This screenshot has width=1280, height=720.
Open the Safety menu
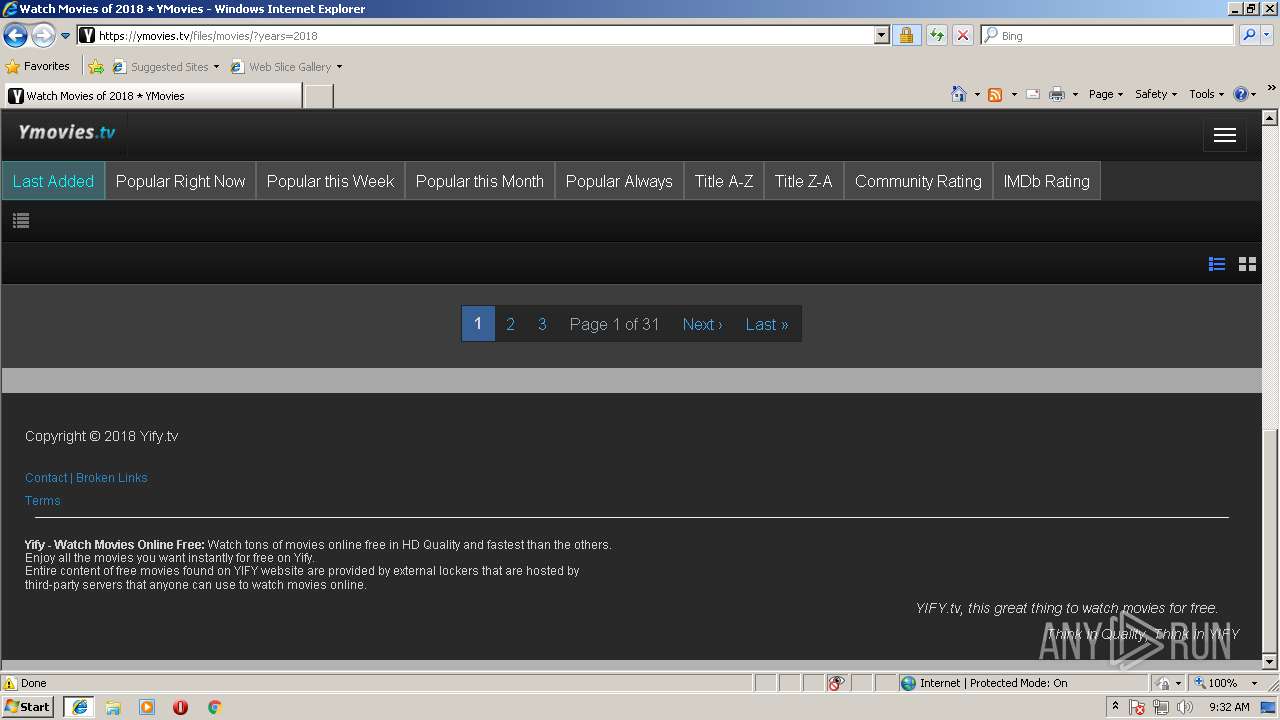1156,94
